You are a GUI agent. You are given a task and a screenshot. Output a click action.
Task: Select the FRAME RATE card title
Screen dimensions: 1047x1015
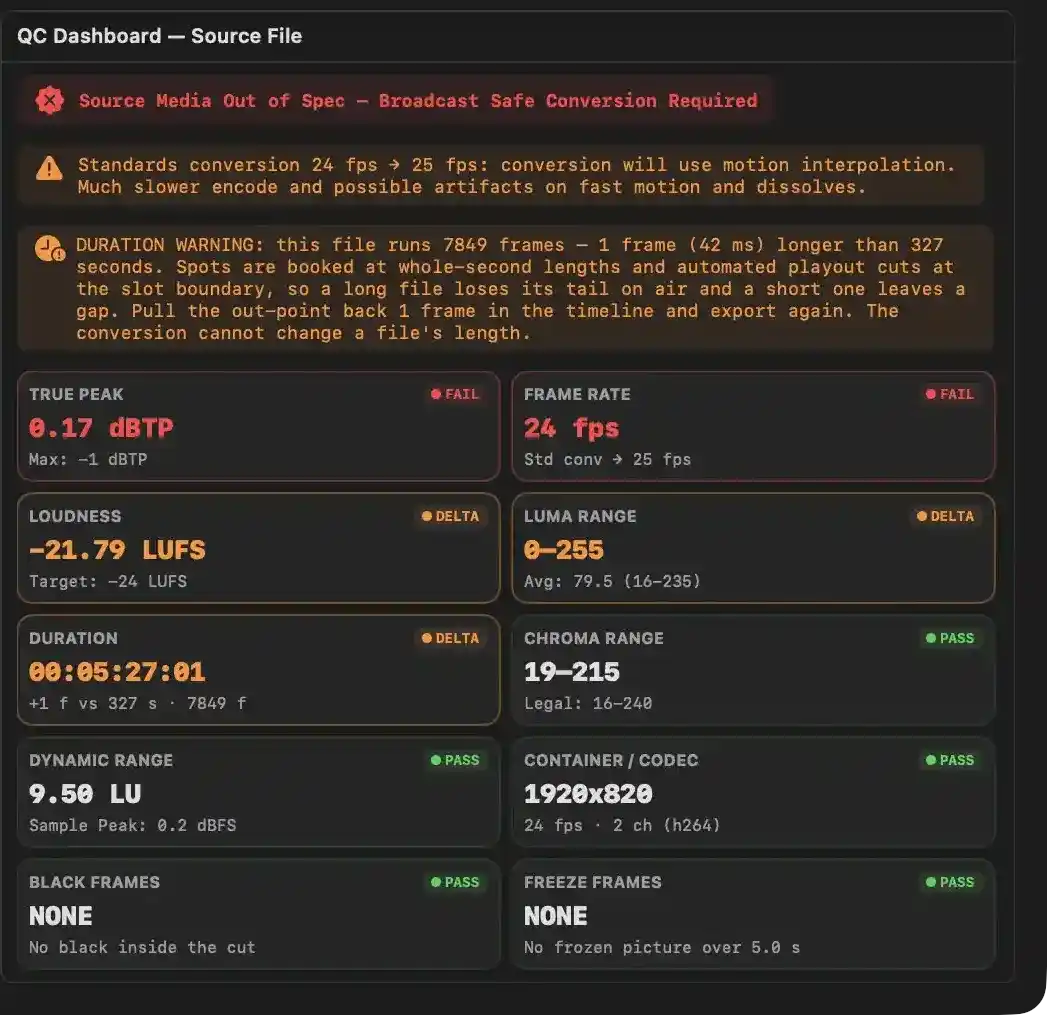pyautogui.click(x=578, y=395)
